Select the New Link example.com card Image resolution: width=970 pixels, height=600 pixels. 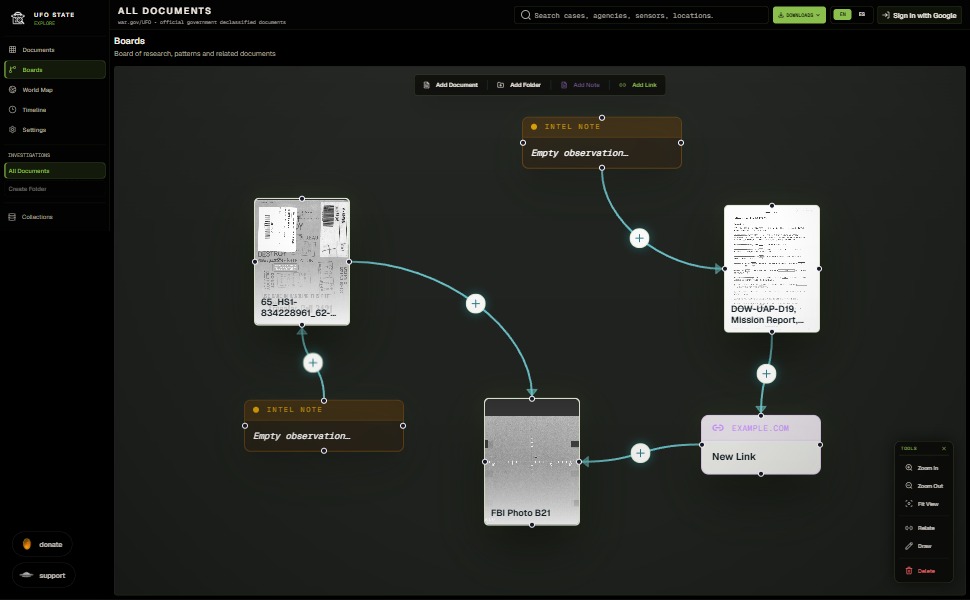click(761, 445)
